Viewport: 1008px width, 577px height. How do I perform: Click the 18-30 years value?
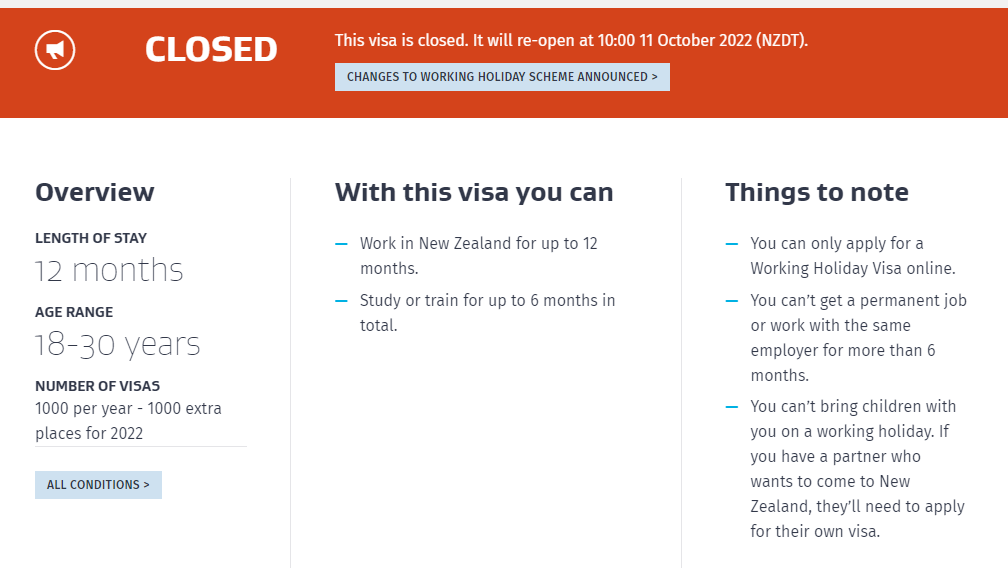(x=118, y=344)
